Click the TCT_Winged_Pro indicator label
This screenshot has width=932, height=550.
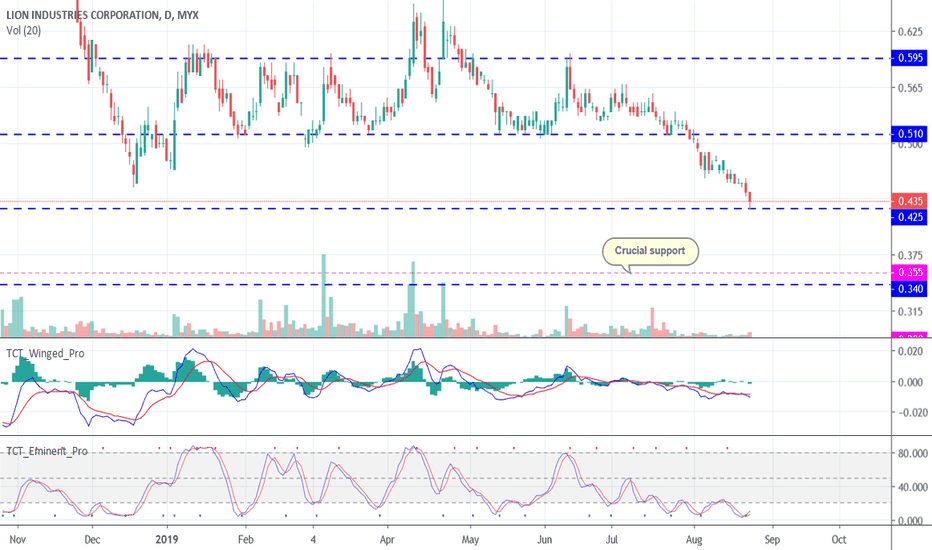45,353
